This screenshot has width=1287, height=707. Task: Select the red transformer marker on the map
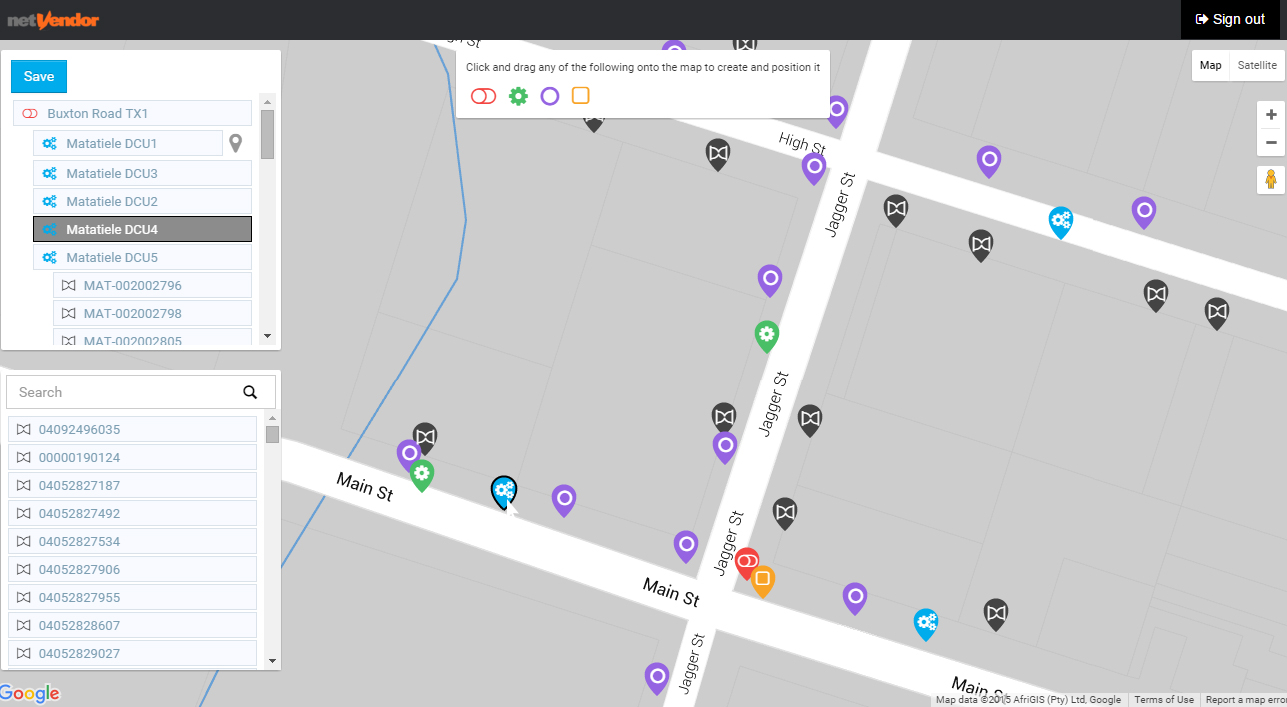747,562
